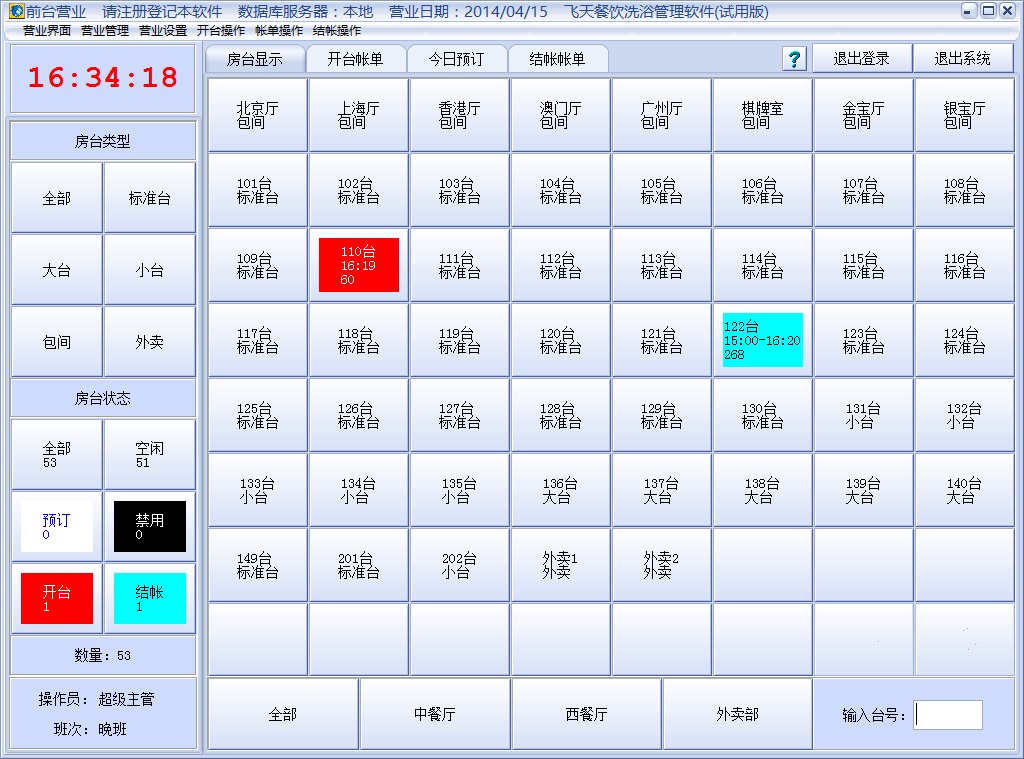Switch to the 开台帐单 tab
Image resolution: width=1024 pixels, height=759 pixels.
(355, 59)
